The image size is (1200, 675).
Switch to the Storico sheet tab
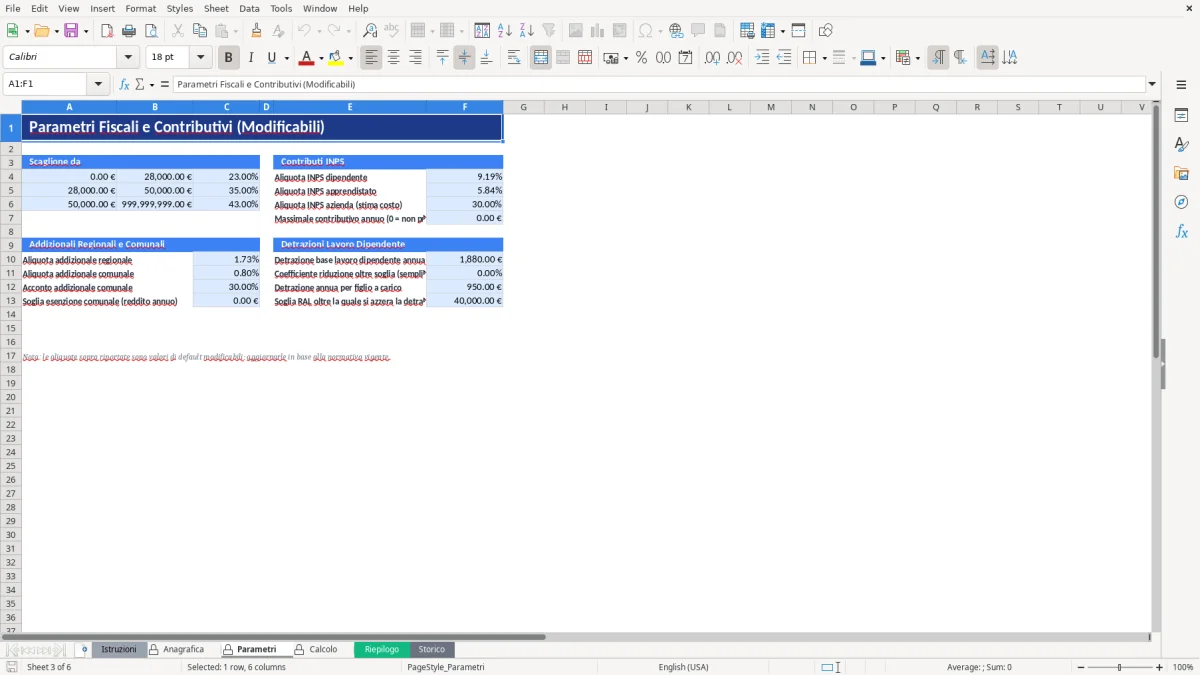point(431,649)
